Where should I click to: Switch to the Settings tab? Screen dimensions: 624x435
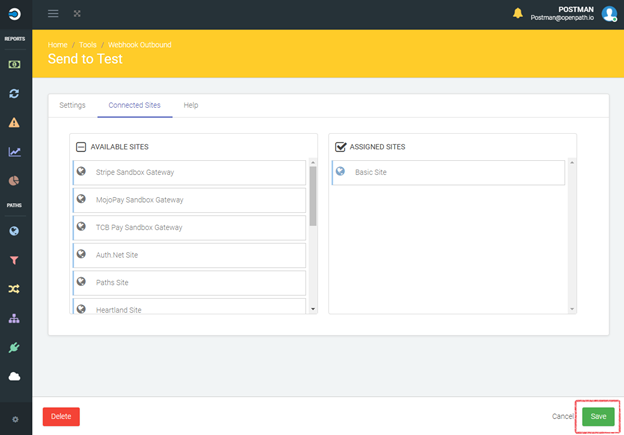click(x=72, y=105)
